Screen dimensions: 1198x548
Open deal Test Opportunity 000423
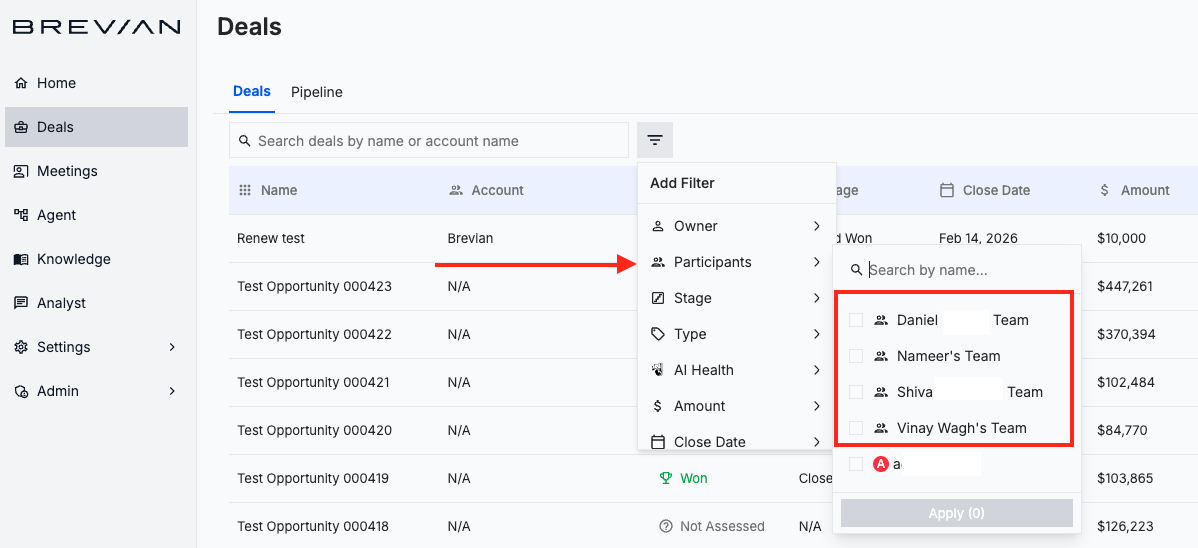click(315, 287)
